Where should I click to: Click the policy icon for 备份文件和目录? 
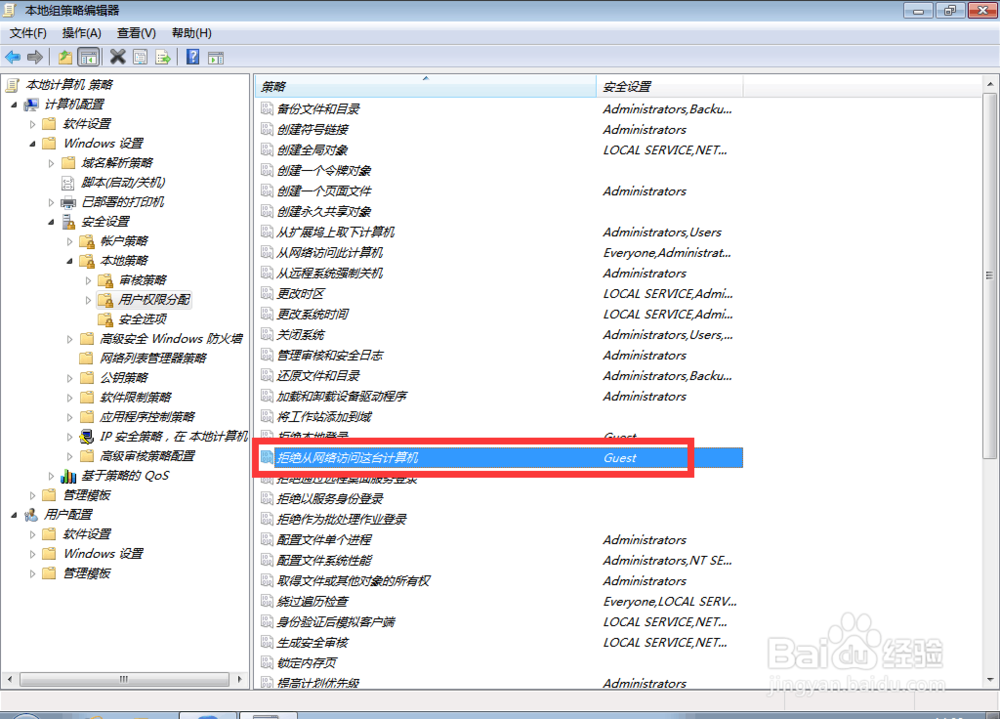[x=267, y=108]
